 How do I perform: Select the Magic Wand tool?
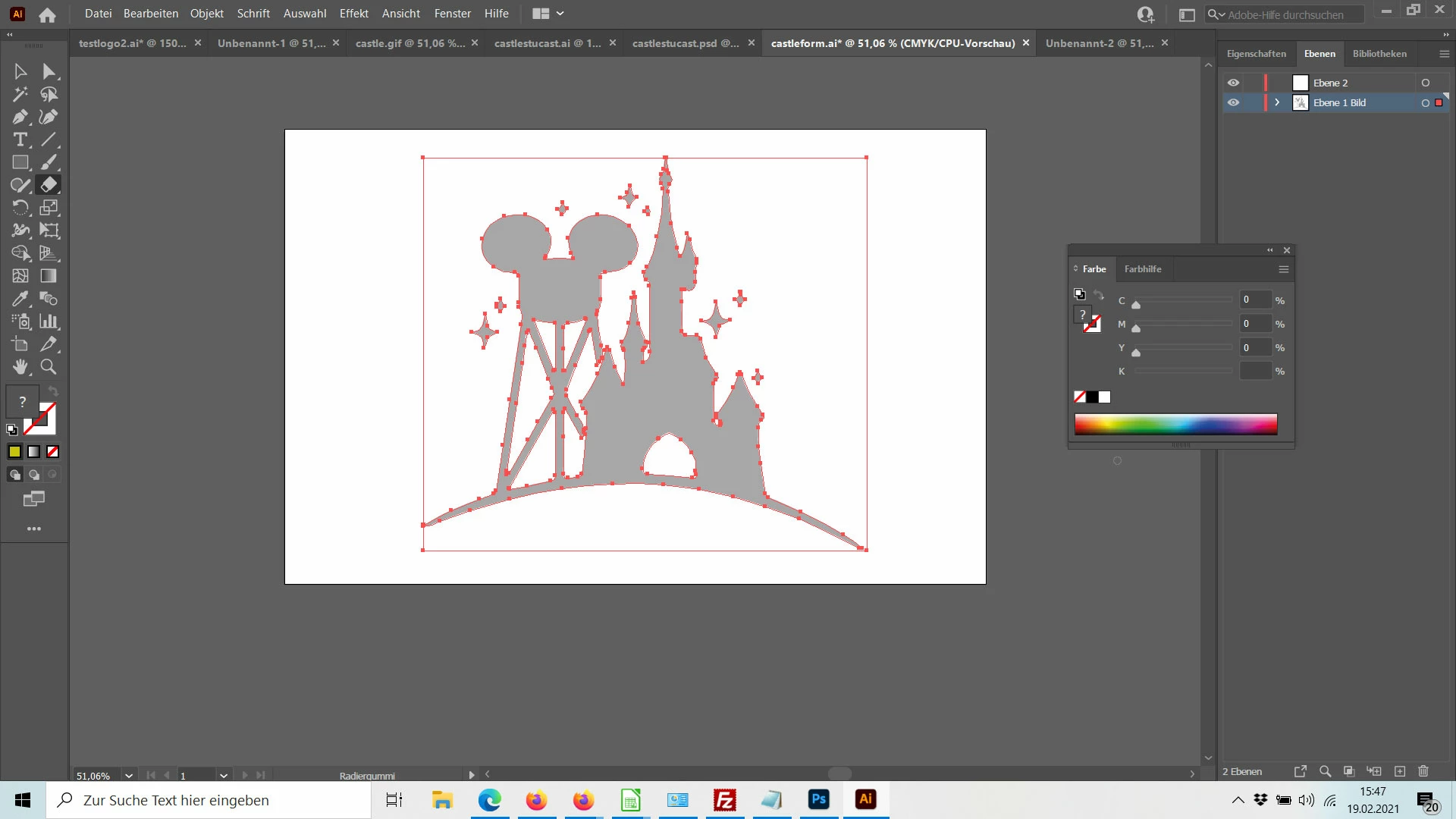[20, 94]
